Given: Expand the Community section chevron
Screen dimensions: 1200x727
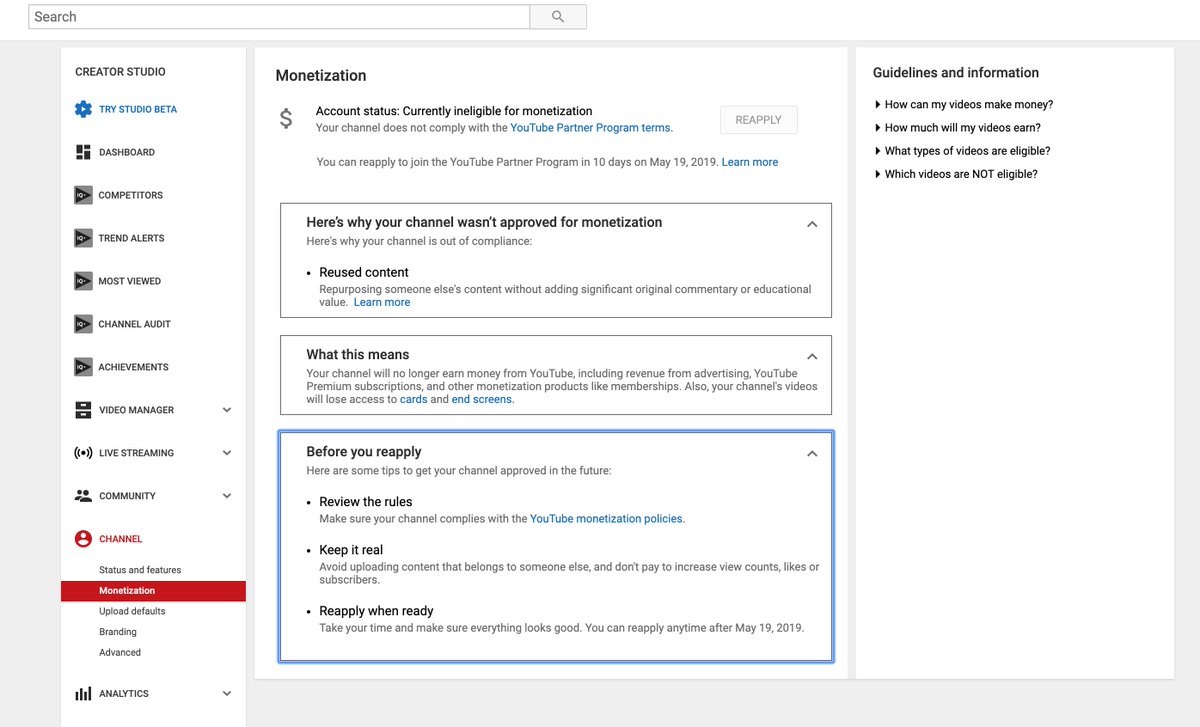Looking at the screenshot, I should pyautogui.click(x=227, y=496).
